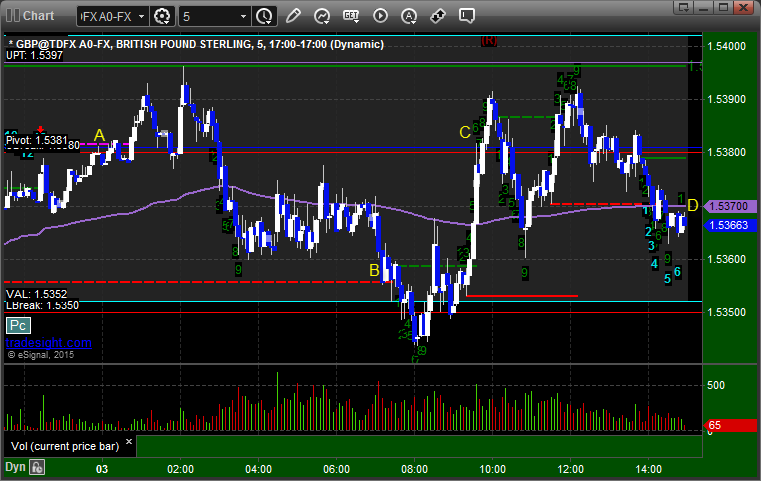Close the Vol (current price bar) tab

pos(129,442)
